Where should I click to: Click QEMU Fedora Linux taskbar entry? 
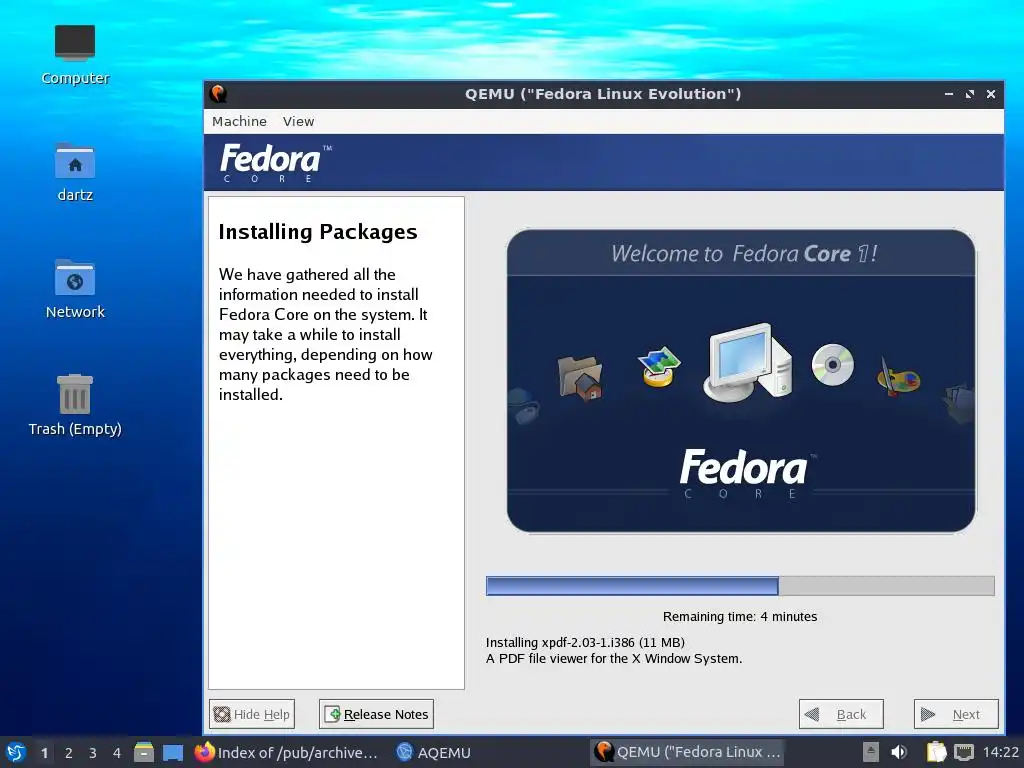[687, 752]
